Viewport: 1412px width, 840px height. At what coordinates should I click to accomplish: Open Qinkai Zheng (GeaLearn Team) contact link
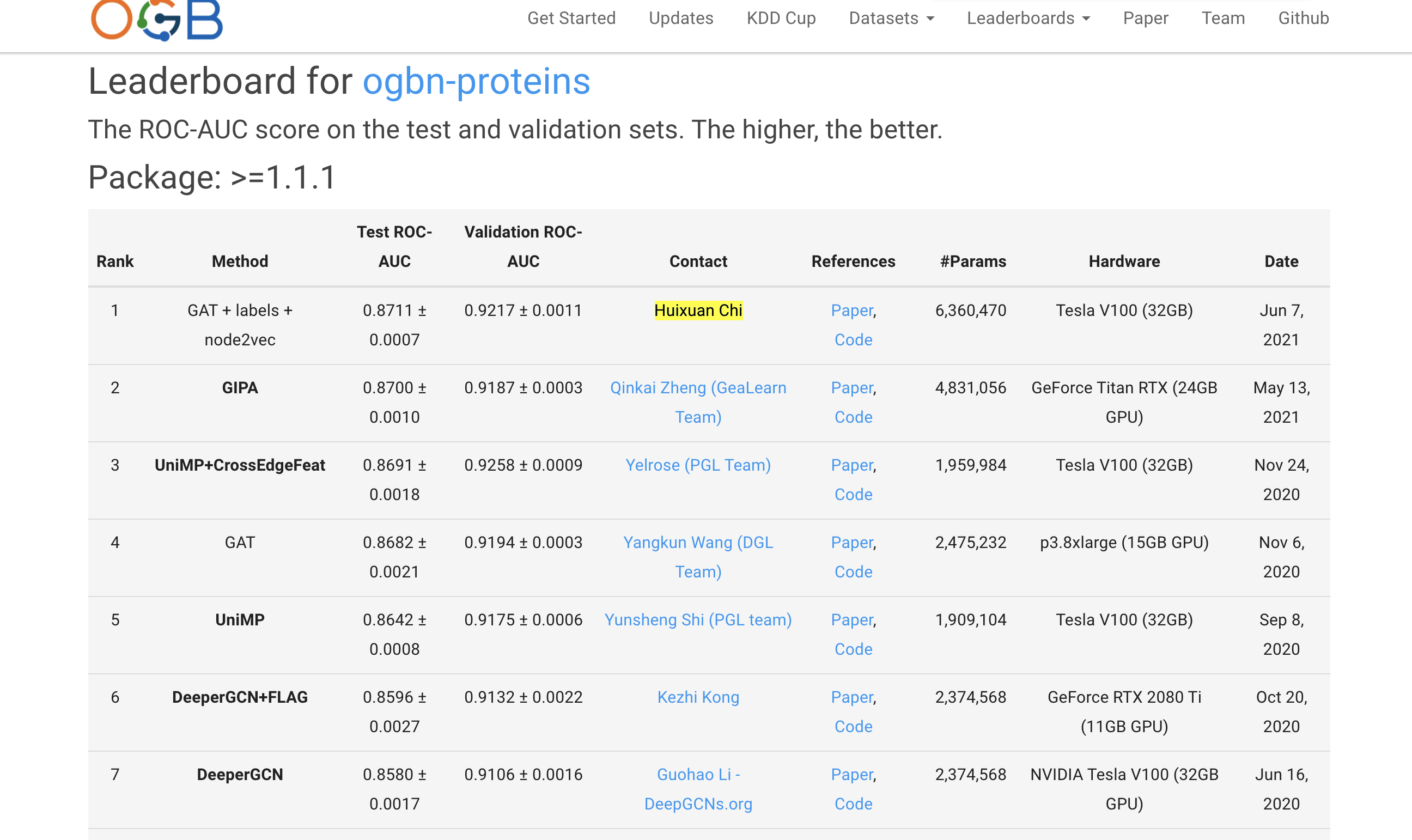coord(698,388)
